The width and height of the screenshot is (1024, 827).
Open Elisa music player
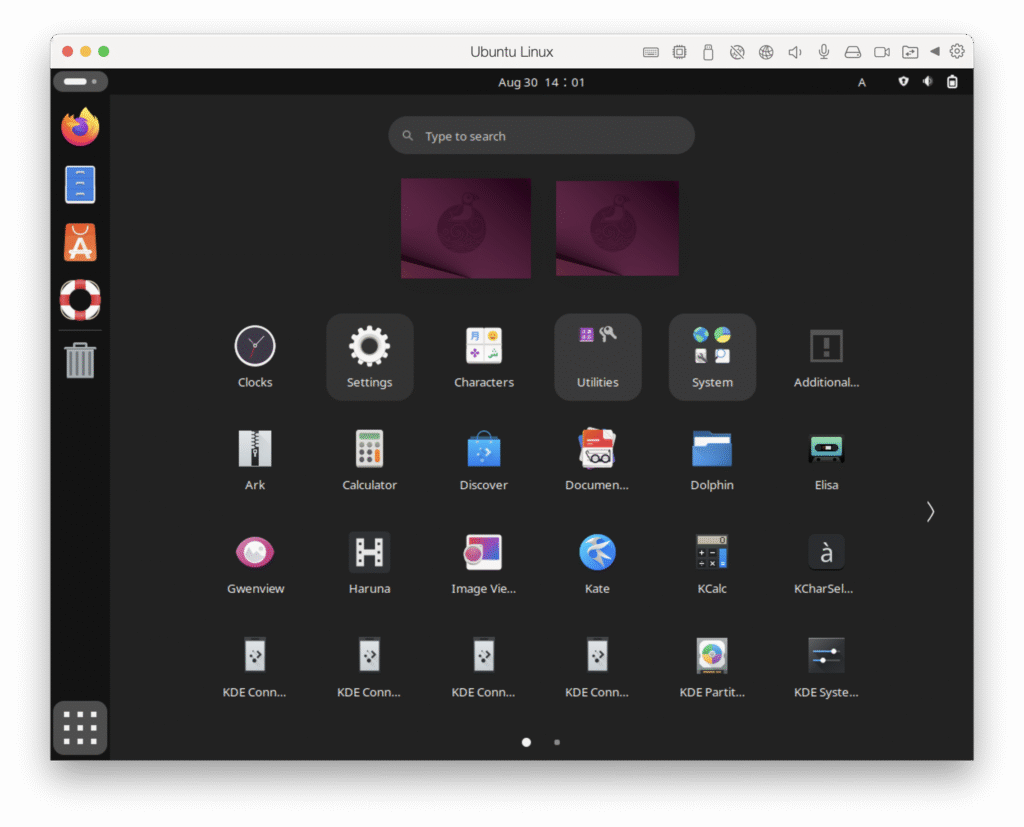(826, 460)
